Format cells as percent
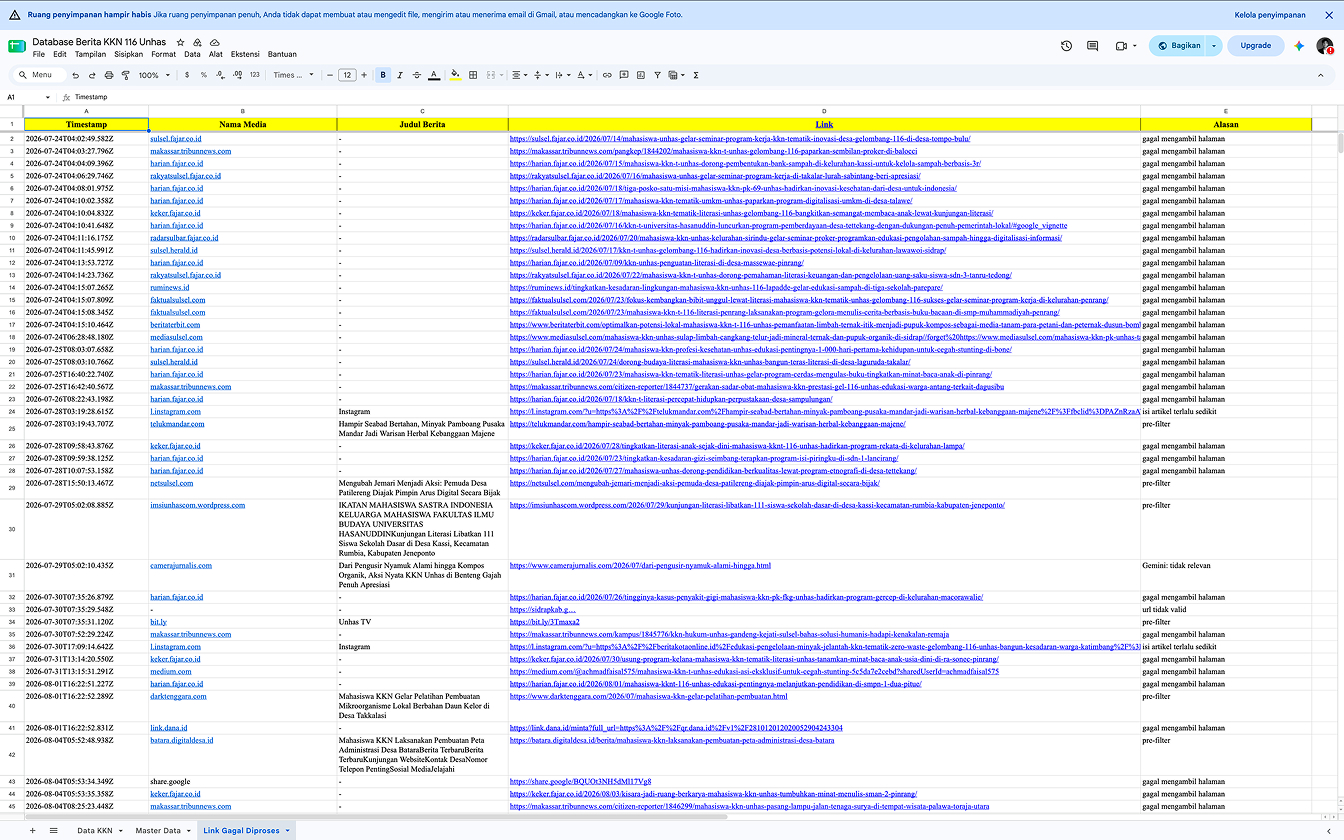1344x840 pixels. click(204, 75)
